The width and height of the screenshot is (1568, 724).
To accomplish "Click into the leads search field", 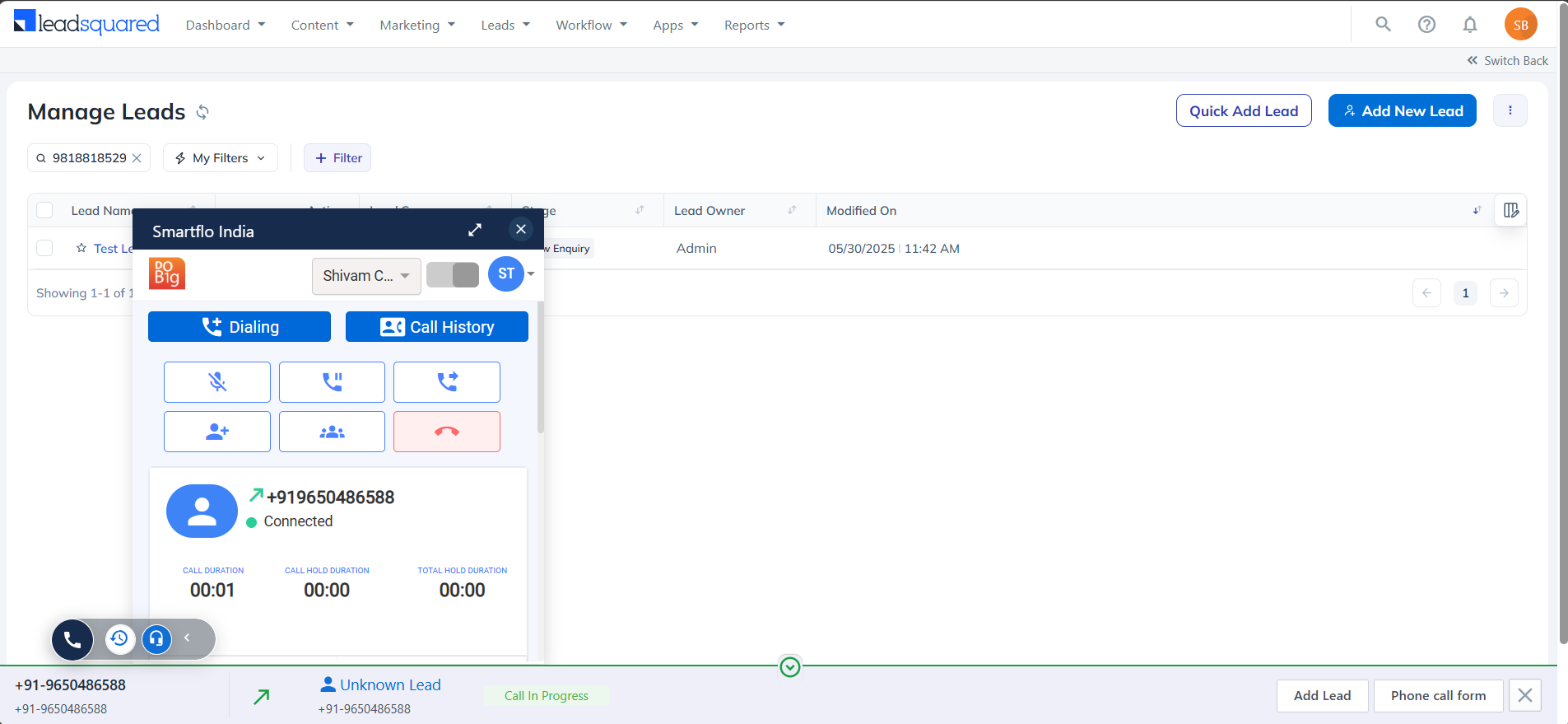I will (x=89, y=158).
